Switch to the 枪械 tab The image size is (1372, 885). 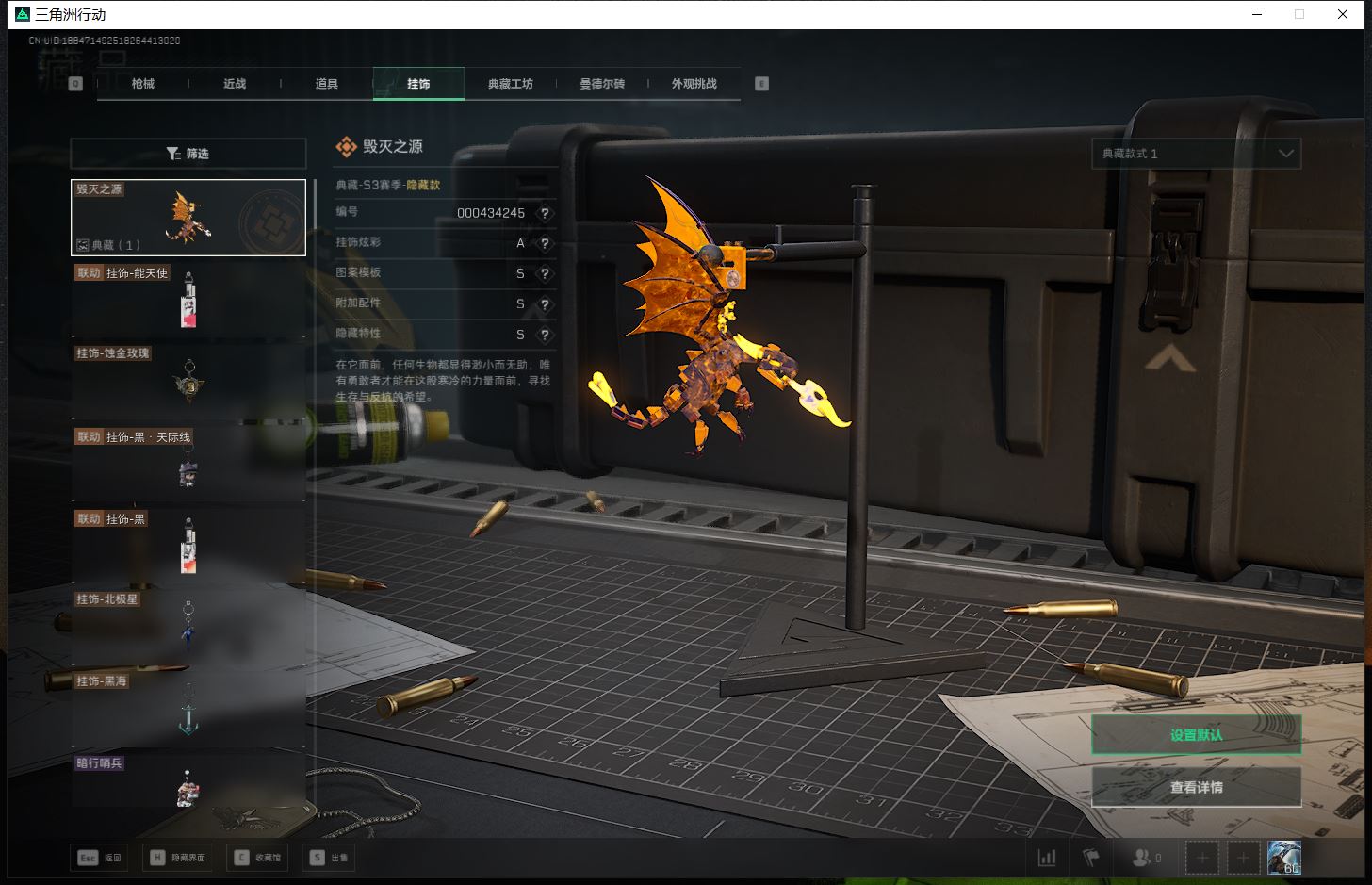click(x=143, y=84)
